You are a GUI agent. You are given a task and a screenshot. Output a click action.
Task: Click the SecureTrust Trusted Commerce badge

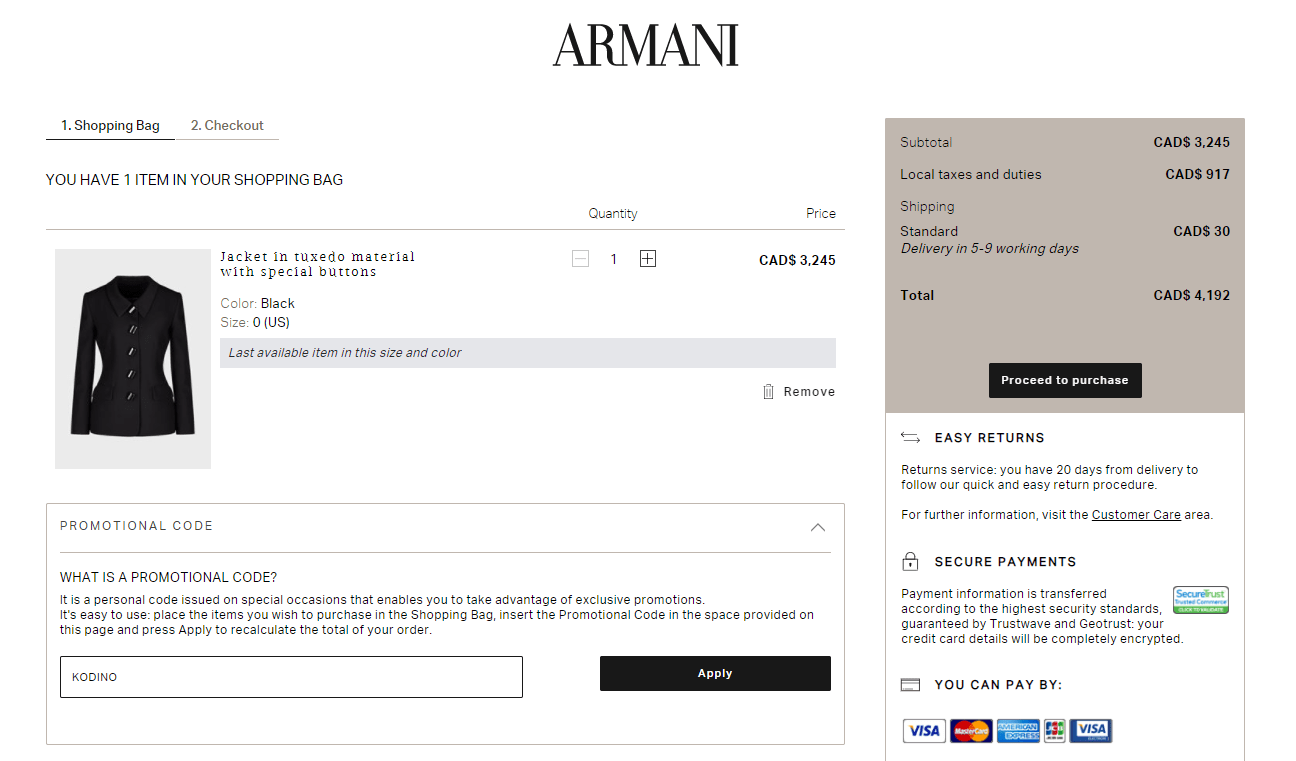tap(1200, 599)
